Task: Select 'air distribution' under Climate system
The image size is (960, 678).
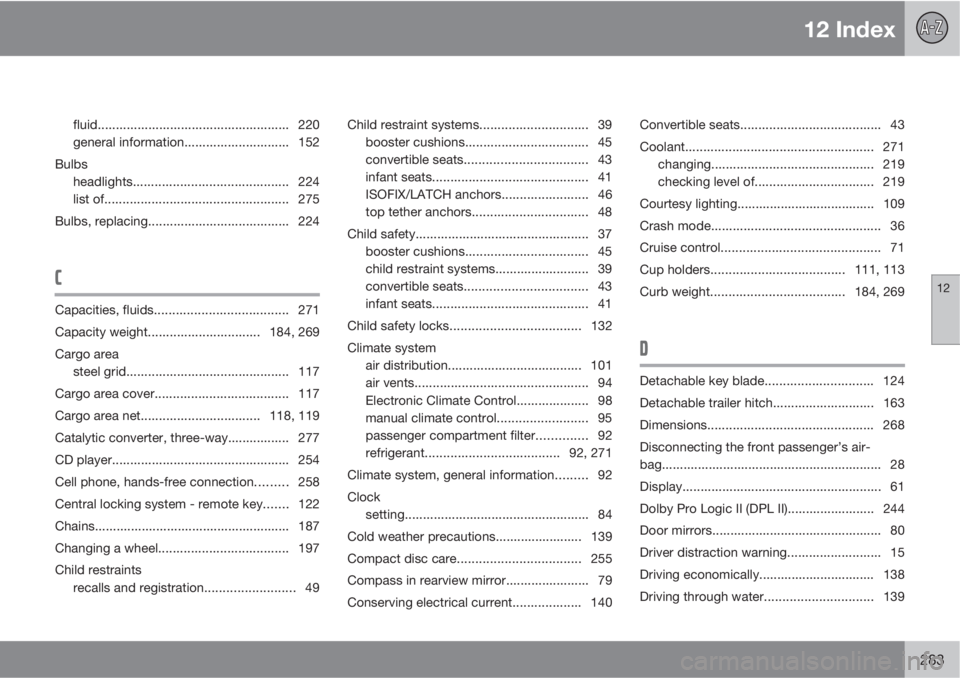Action: pos(489,365)
